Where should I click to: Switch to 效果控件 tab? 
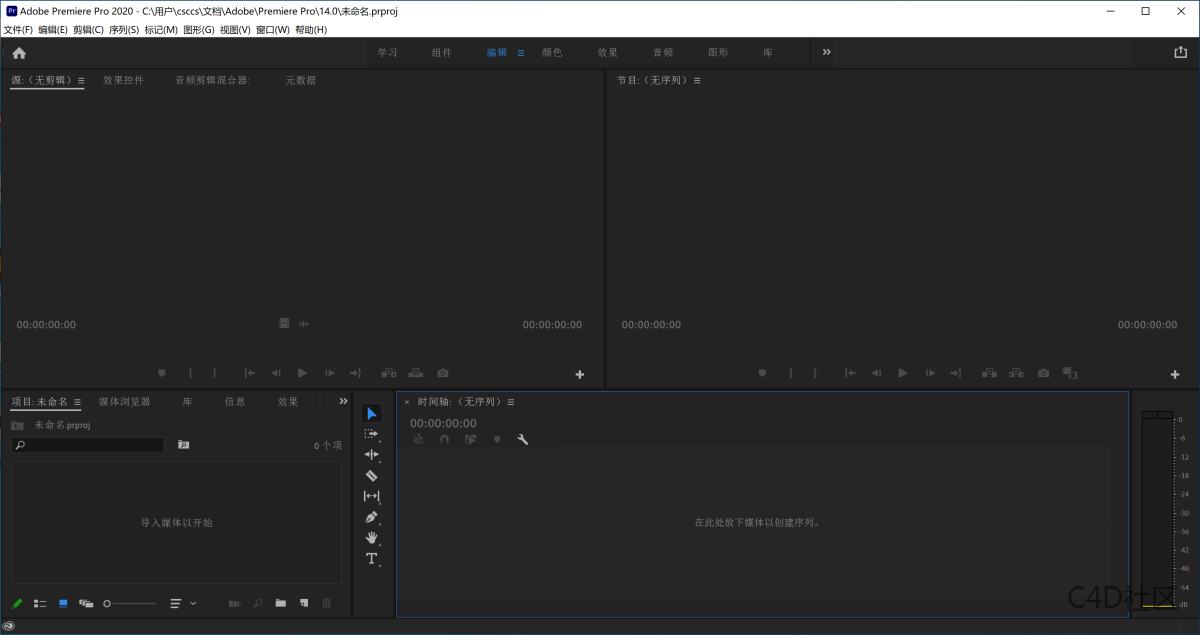pos(123,80)
